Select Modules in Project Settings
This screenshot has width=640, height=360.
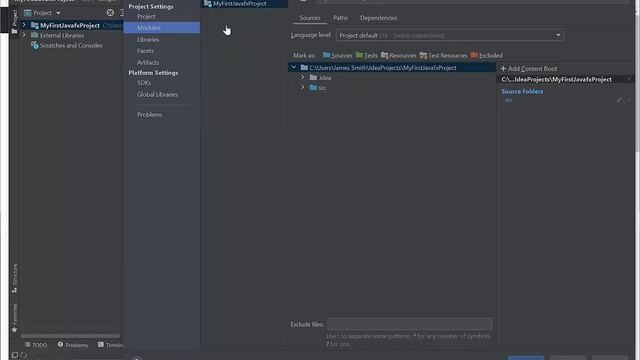pyautogui.click(x=162, y=28)
